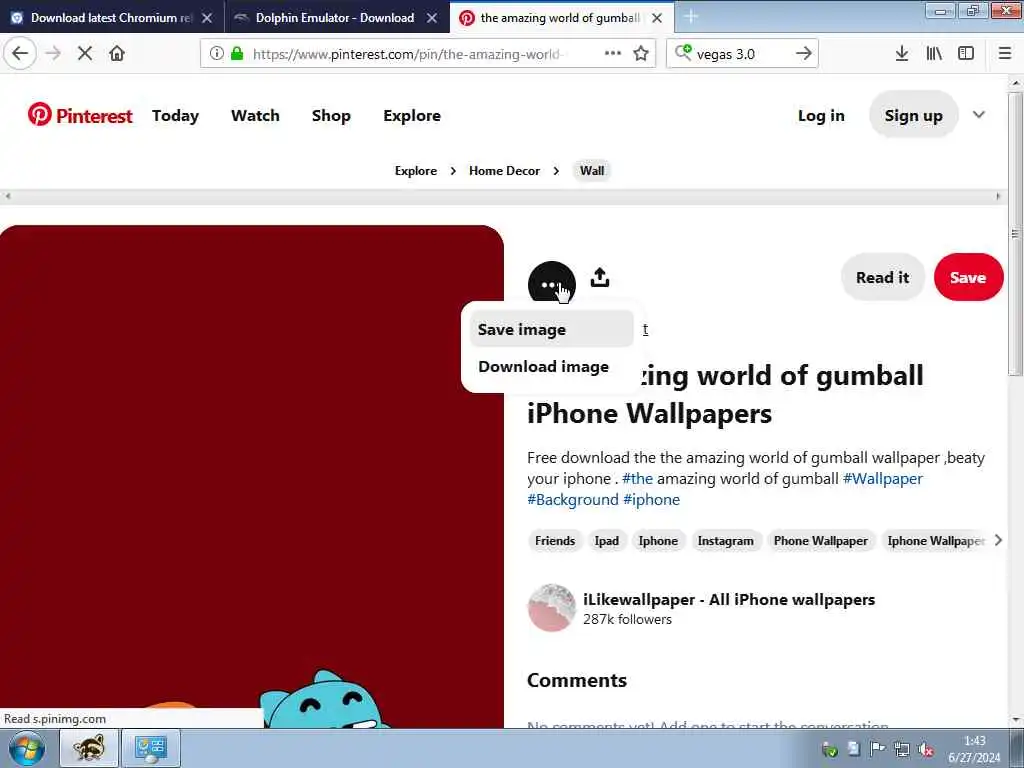Select the Ipad tag chip

tap(606, 541)
